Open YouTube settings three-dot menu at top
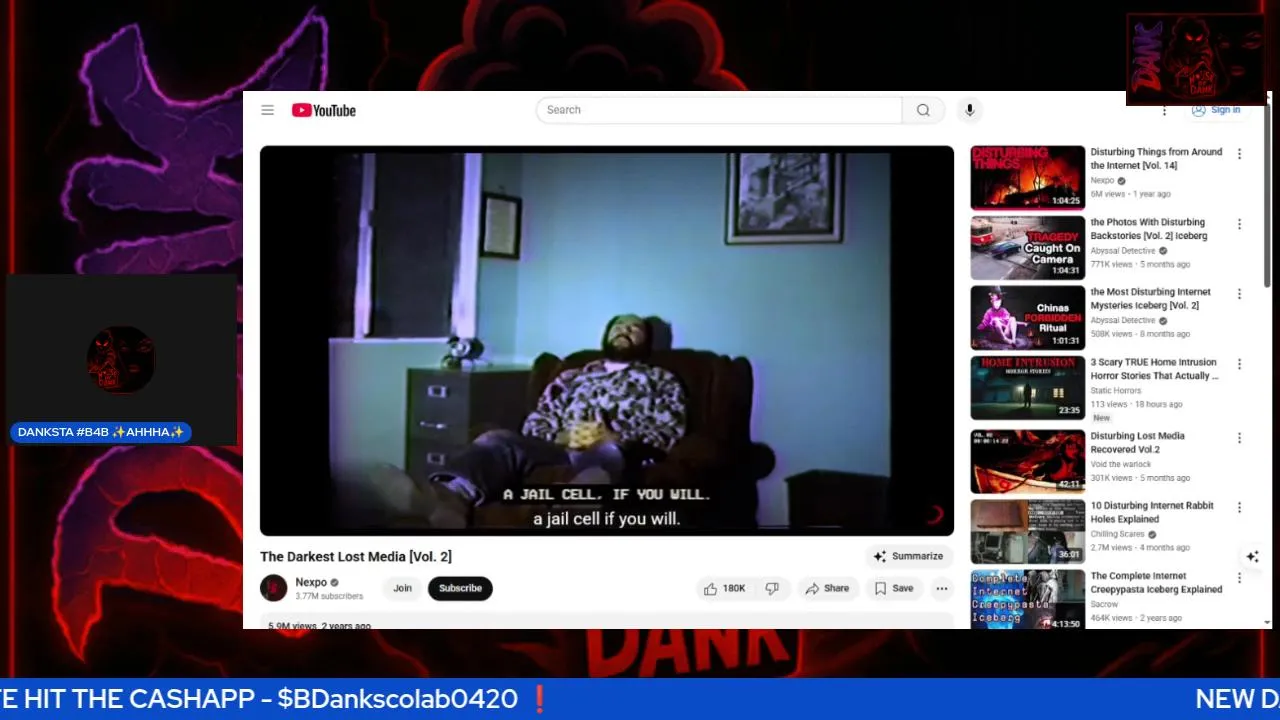 [1164, 110]
